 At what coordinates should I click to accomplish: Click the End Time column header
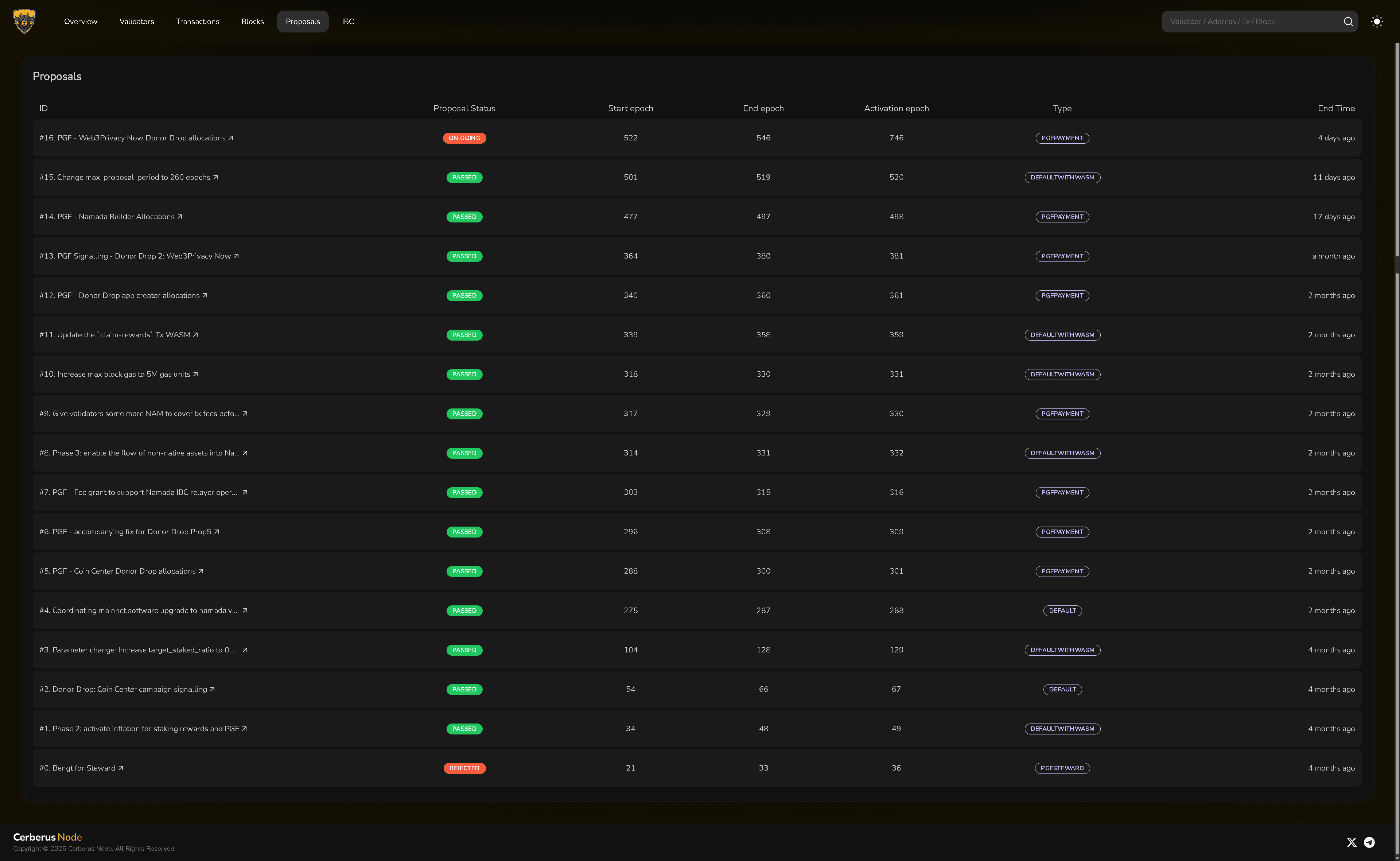point(1336,108)
